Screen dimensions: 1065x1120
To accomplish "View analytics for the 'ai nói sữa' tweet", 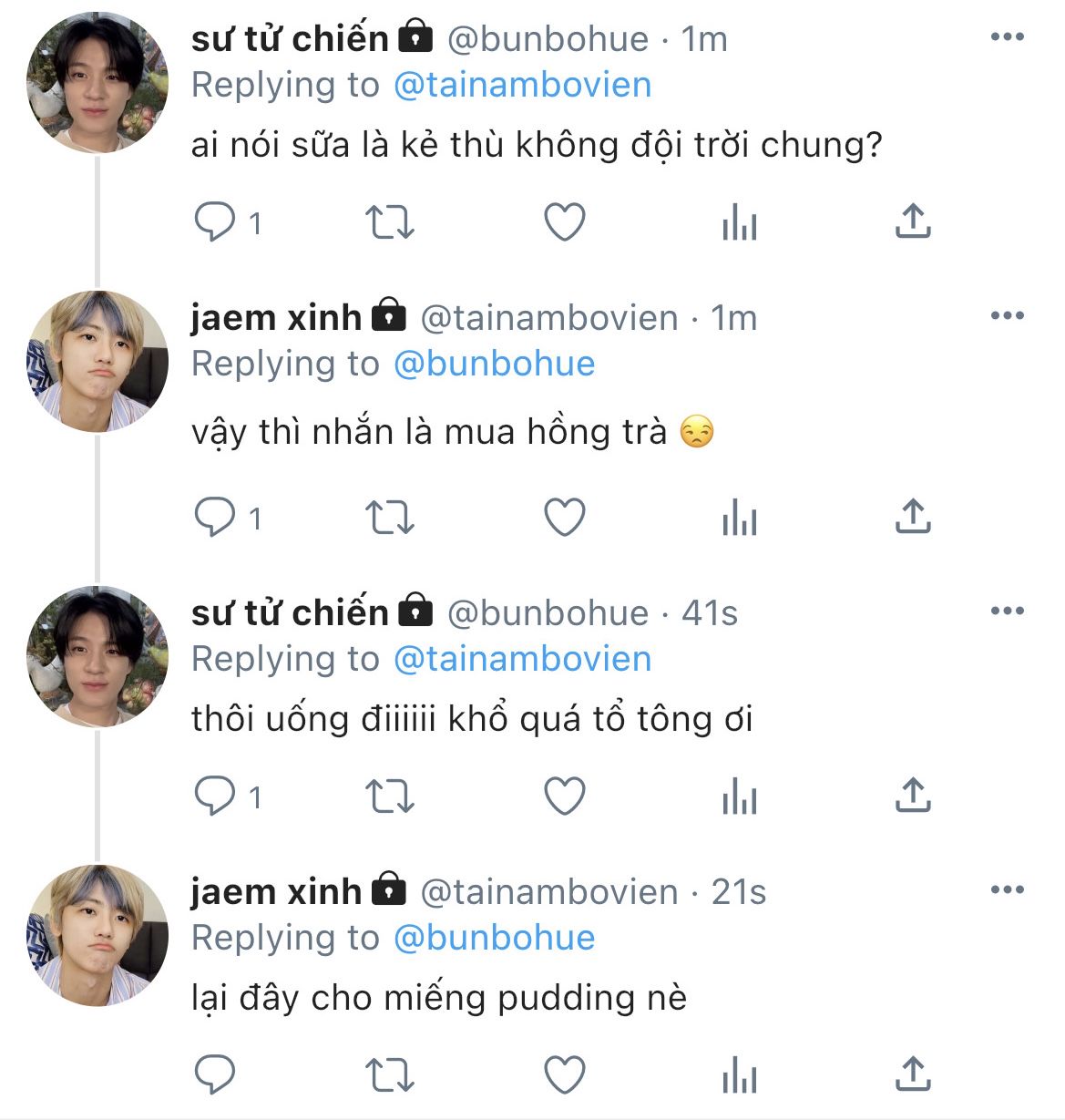I will pyautogui.click(x=739, y=222).
